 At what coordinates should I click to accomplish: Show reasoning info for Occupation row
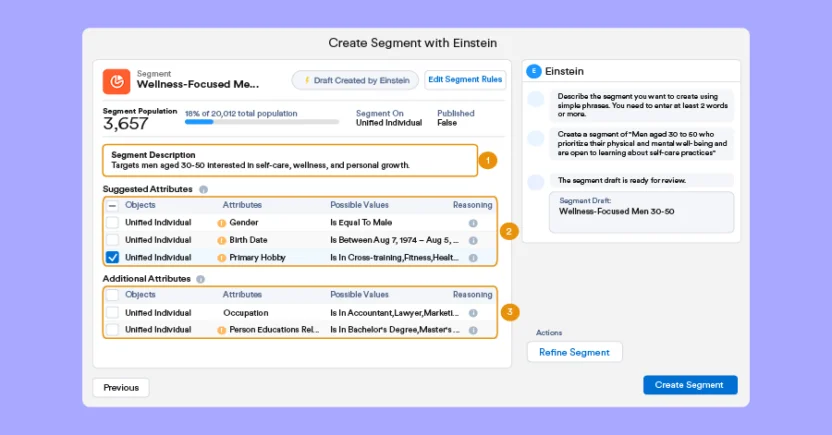473,314
